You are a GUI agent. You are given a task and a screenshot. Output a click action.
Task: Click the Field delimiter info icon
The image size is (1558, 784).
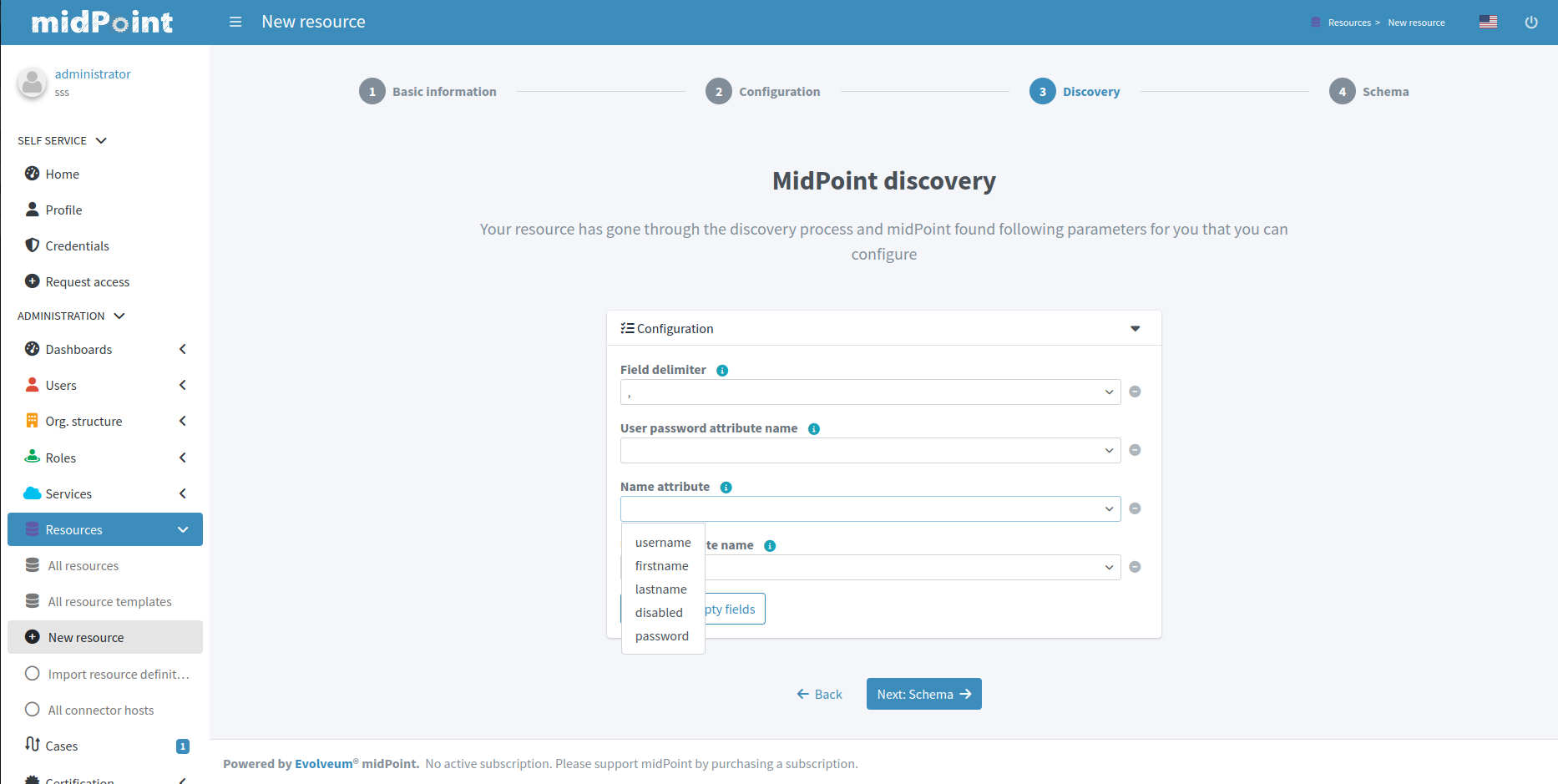coord(722,371)
